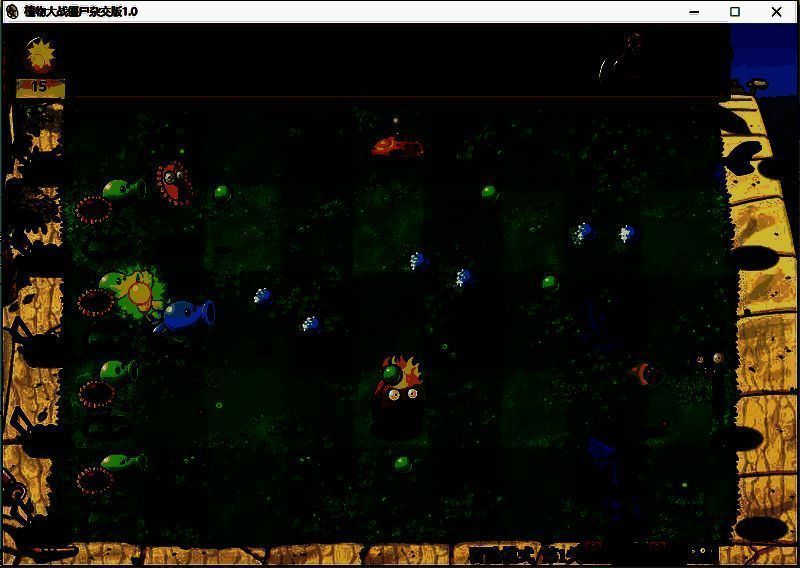Select the green peashooter in the top lane
Image resolution: width=800 pixels, height=568 pixels.
click(x=120, y=188)
